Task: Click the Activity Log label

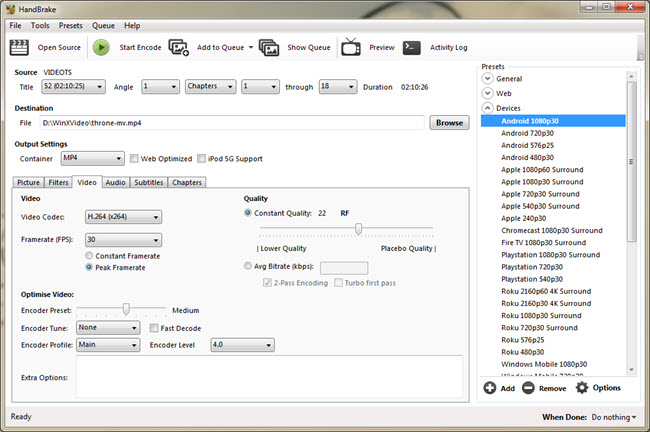Action: click(449, 47)
